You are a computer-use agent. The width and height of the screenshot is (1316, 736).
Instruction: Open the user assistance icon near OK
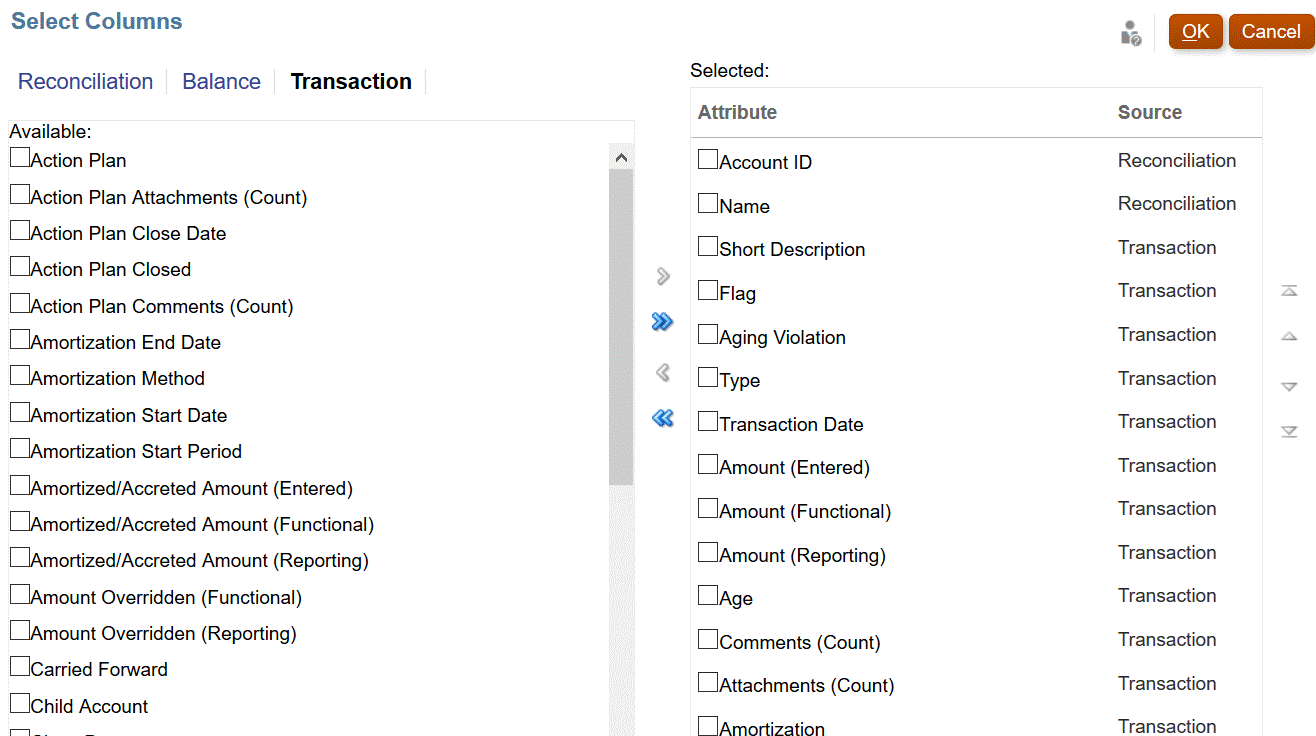(x=1130, y=32)
